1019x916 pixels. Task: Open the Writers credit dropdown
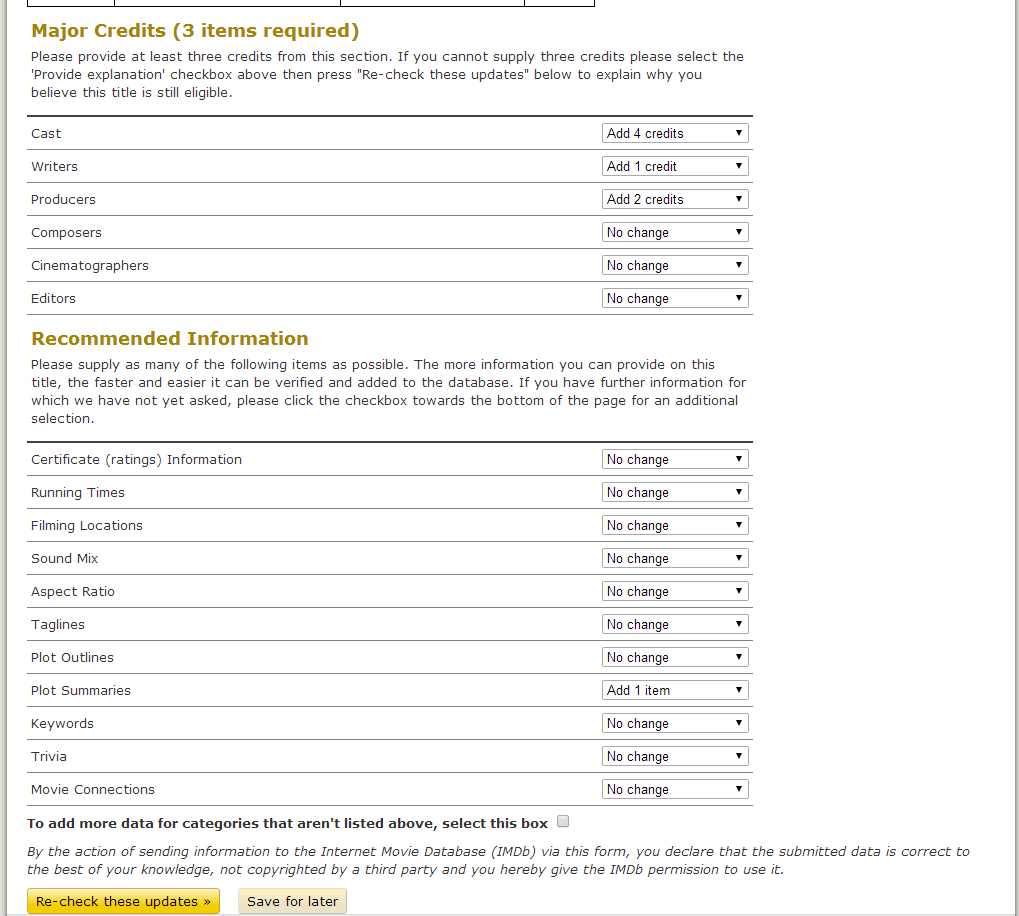point(675,166)
